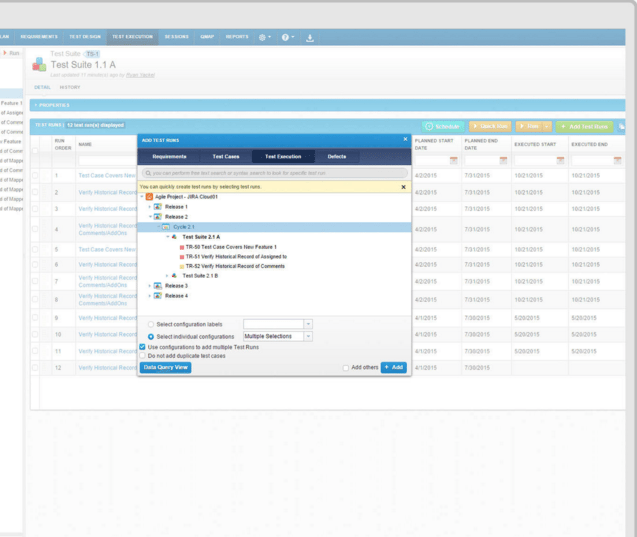The image size is (637, 537).
Task: Click the red status square of TR-50
Action: [182, 247]
